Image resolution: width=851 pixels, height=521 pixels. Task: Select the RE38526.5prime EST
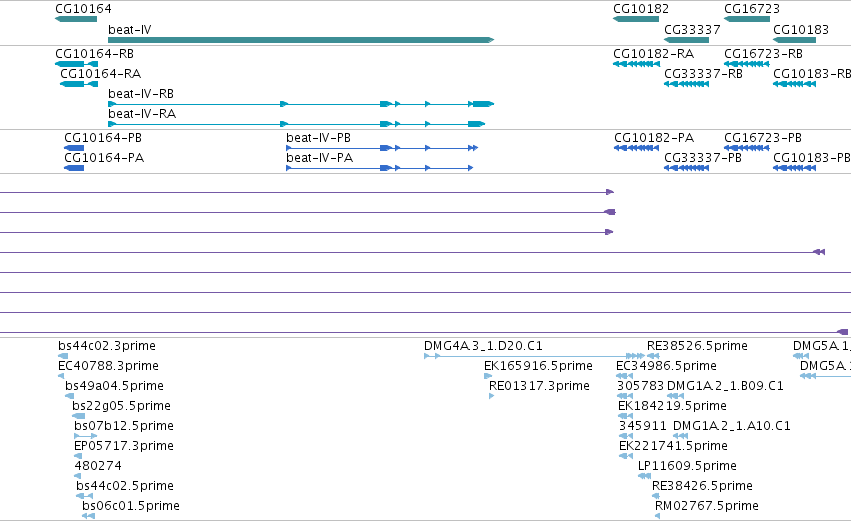pyautogui.click(x=653, y=356)
